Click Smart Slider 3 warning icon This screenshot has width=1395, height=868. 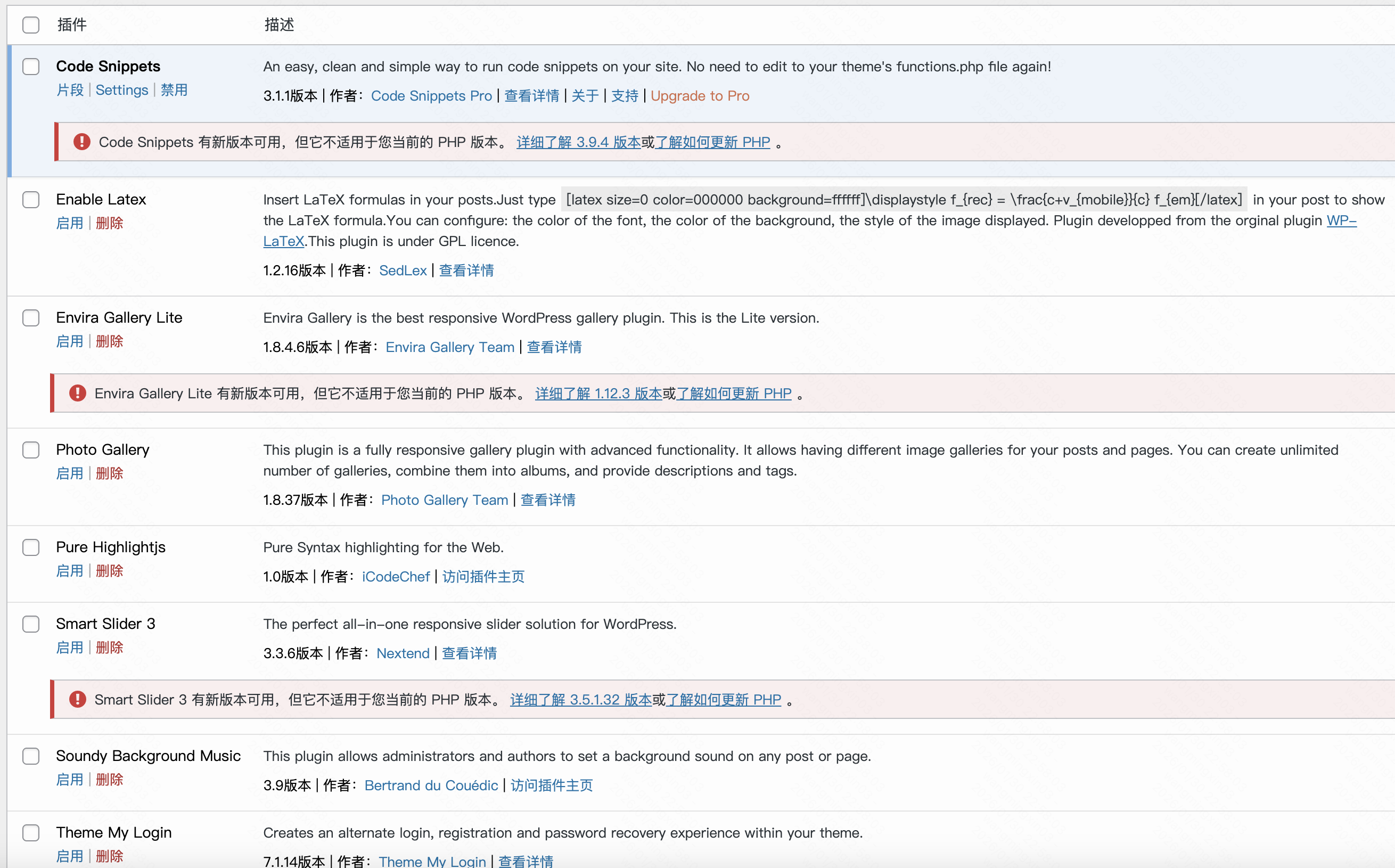77,699
